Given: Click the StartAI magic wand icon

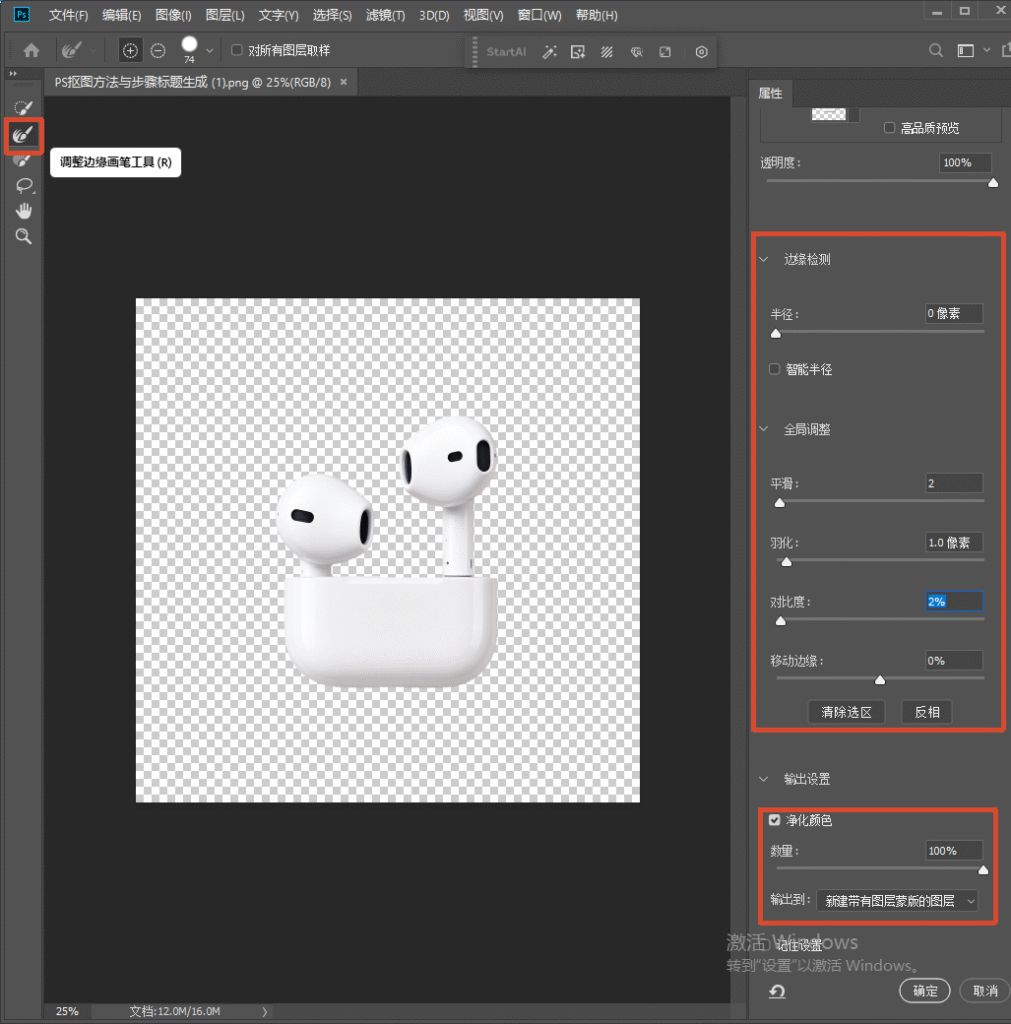Looking at the screenshot, I should click(x=549, y=52).
